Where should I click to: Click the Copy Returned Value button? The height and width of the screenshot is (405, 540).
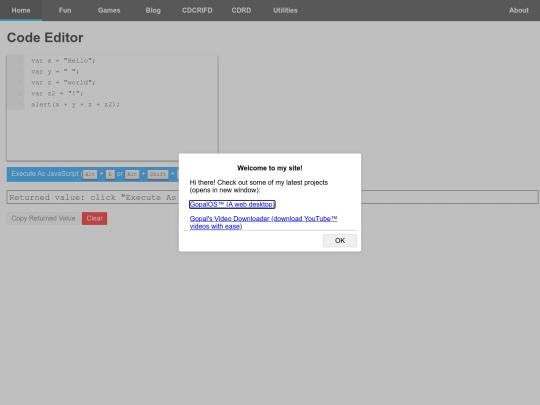43,218
